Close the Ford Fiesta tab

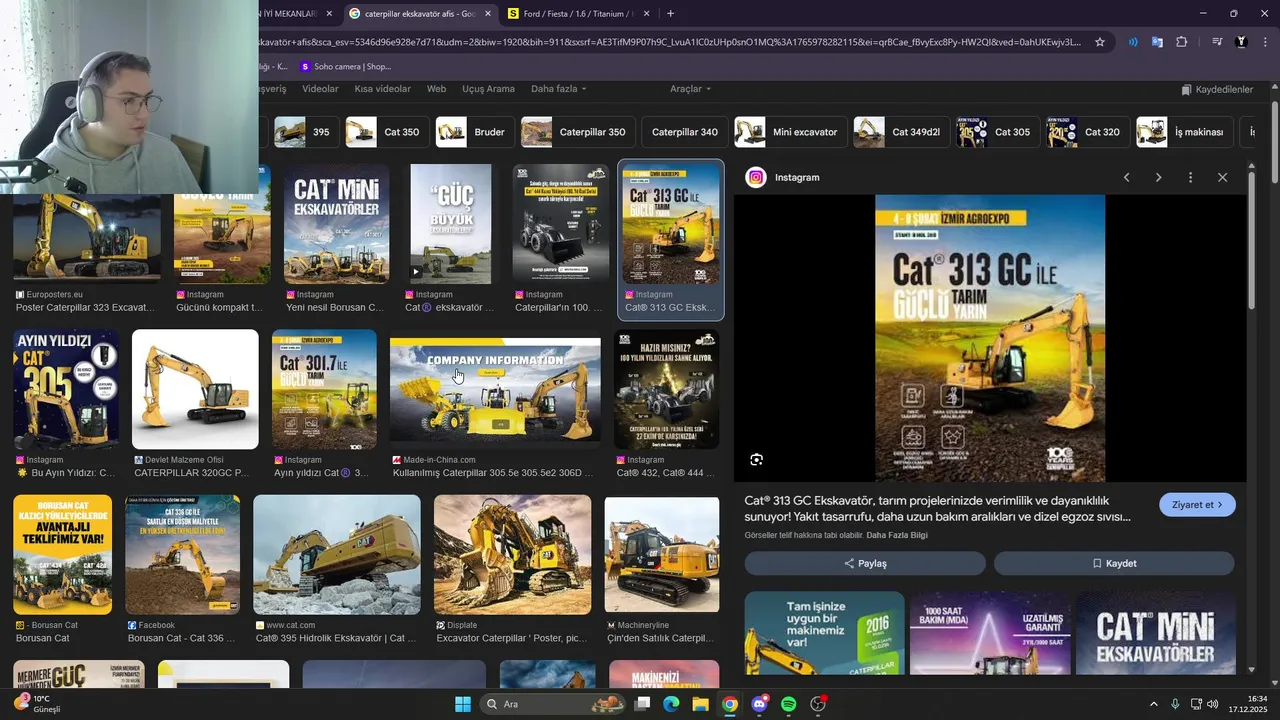646,14
